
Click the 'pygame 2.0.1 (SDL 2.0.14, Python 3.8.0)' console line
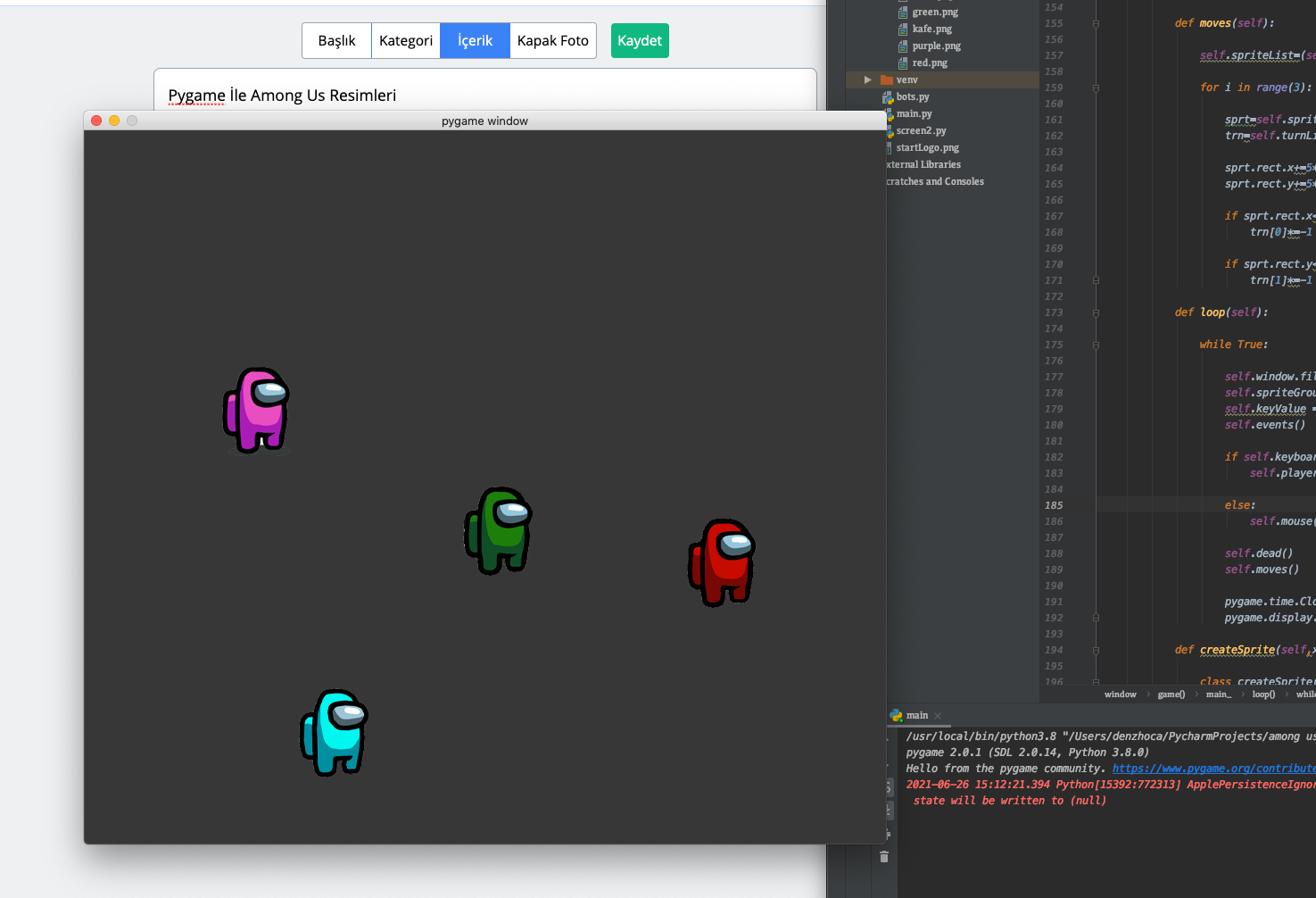pos(1027,752)
